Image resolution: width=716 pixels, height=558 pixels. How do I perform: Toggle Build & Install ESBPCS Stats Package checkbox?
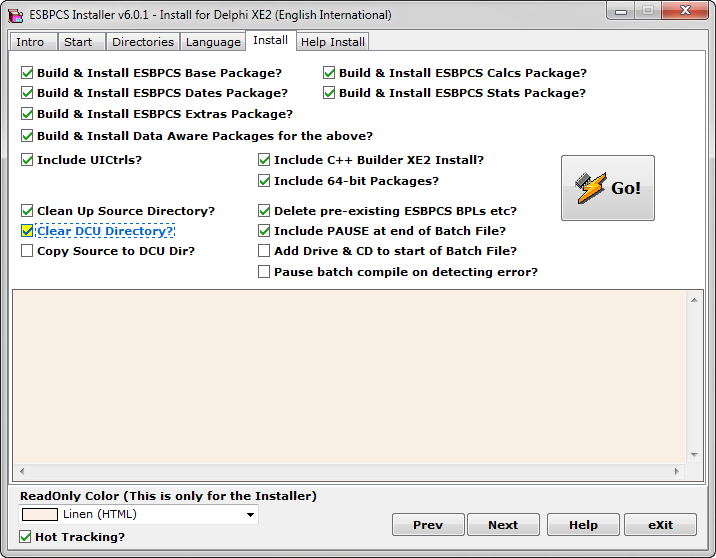point(329,93)
